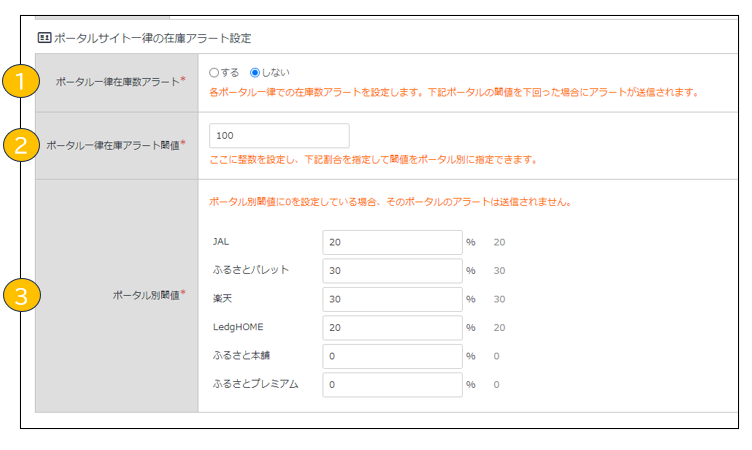752x450 pixels.
Task: Click the ポータル一律在庫アラート閾値 row label
Action: click(x=116, y=145)
